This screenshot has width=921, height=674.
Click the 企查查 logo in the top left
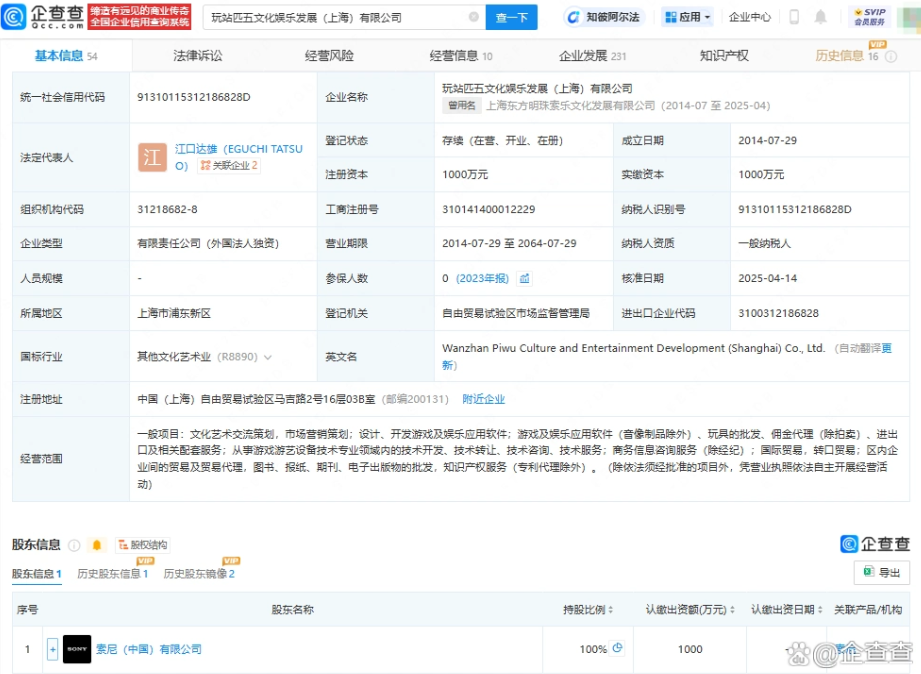coord(45,17)
